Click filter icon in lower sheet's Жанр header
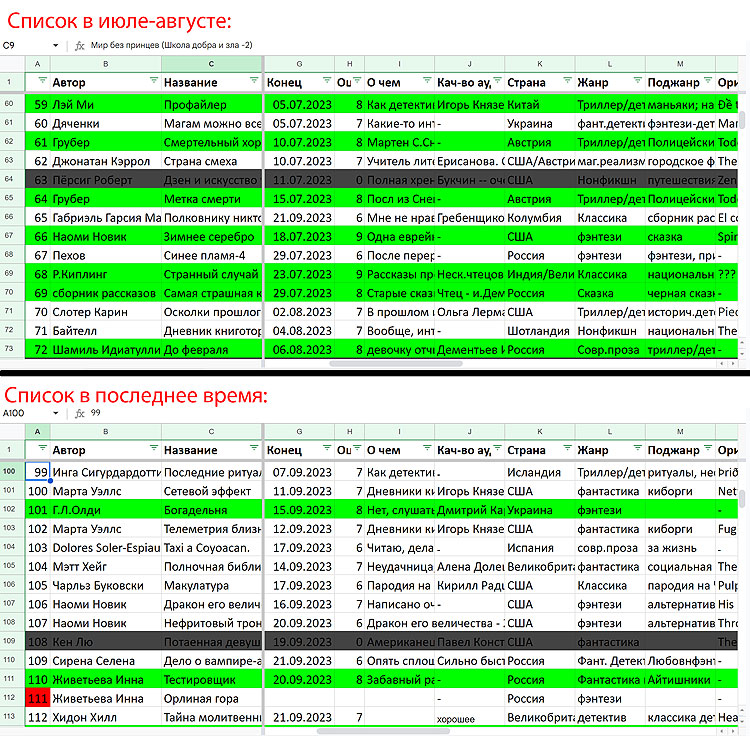Viewport: 750px width, 736px height. tap(636, 450)
